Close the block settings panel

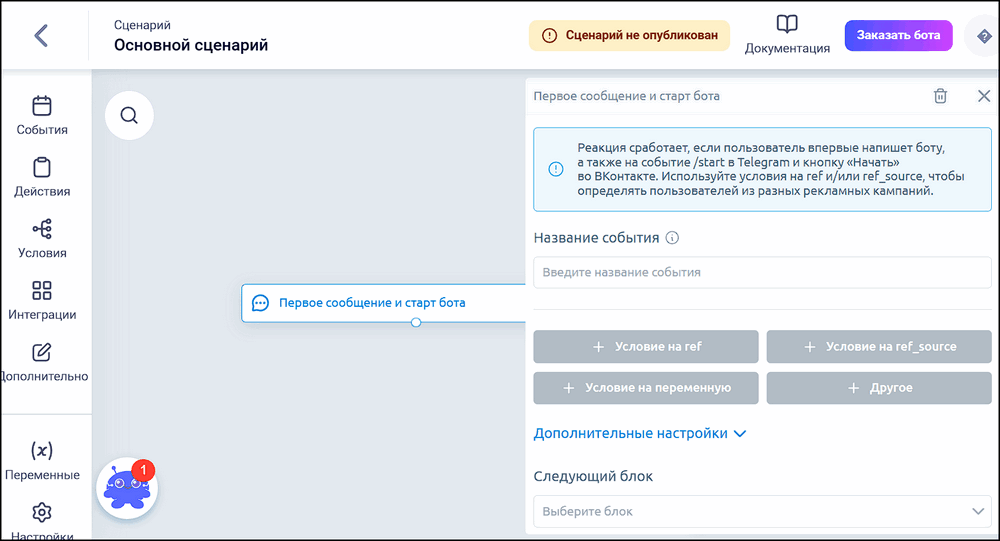[983, 96]
